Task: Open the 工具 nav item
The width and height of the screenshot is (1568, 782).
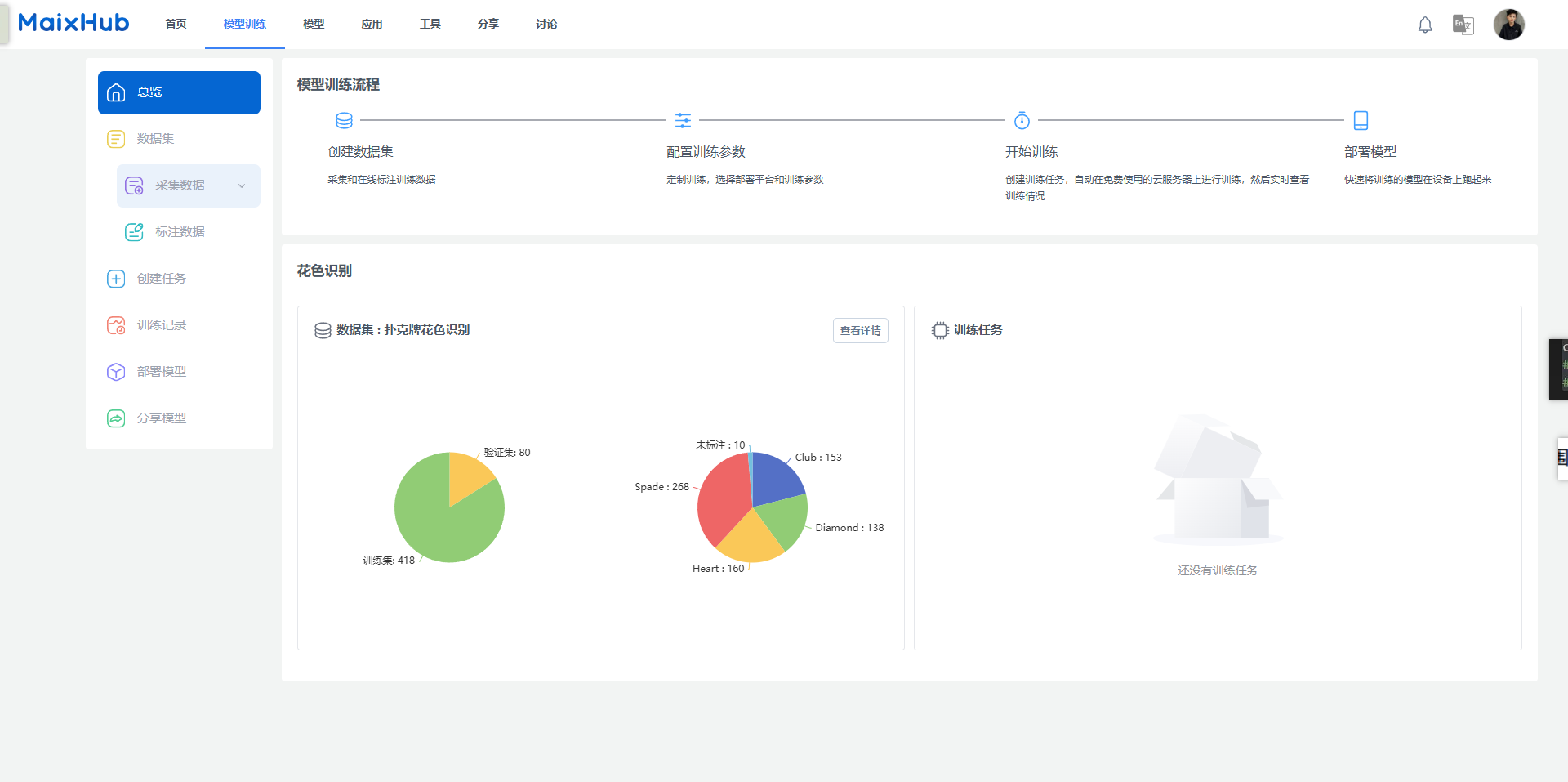Action: (x=430, y=25)
